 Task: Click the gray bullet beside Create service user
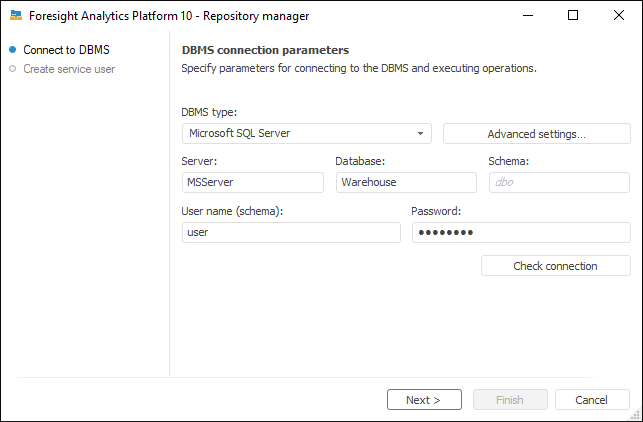click(x=12, y=69)
